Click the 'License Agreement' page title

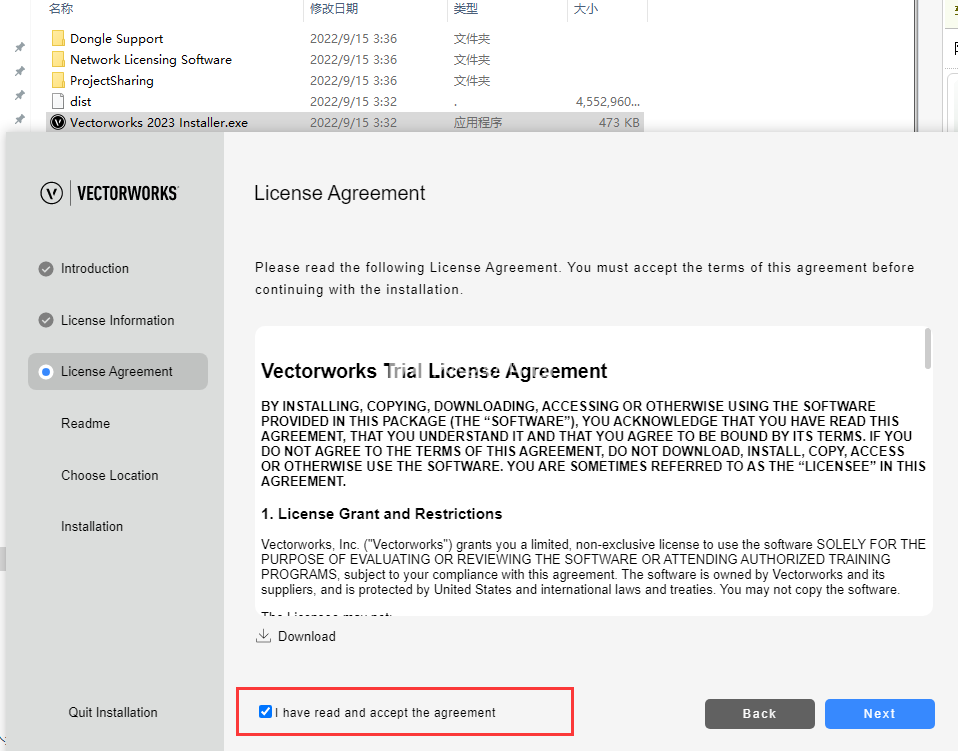[340, 193]
